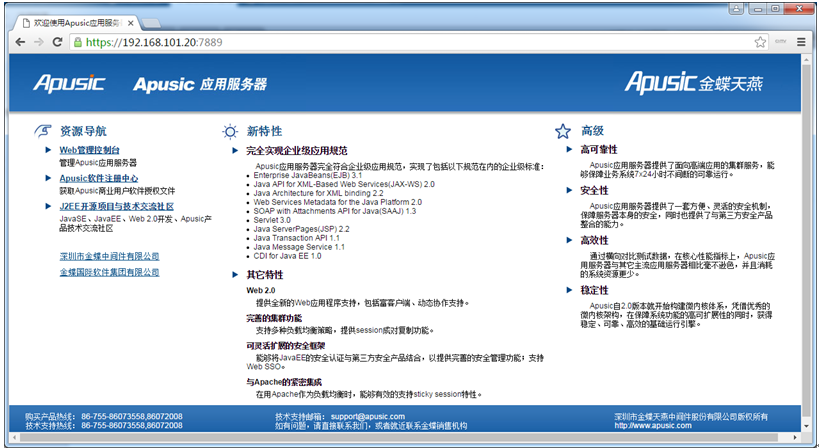Viewport: 819px width, 448px height.
Task: Click the Web 2.0 subheading
Action: coord(261,290)
